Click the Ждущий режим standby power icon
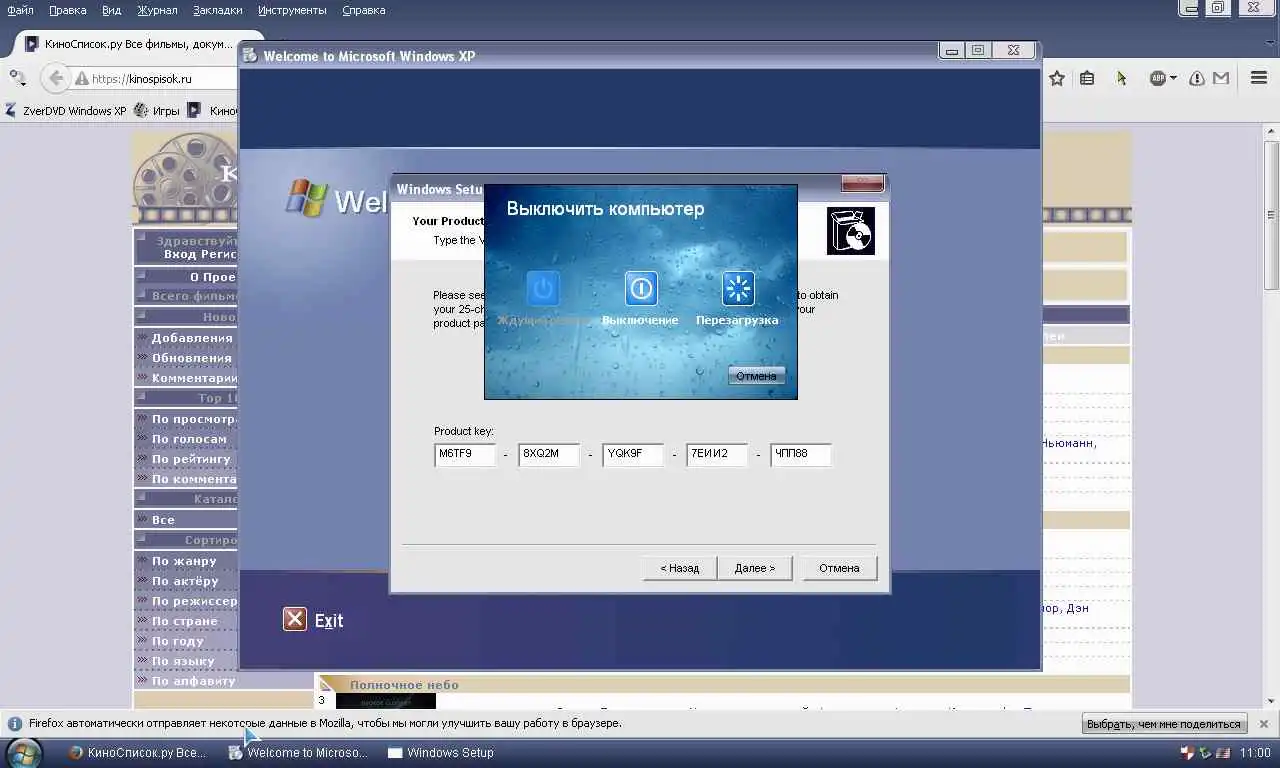1280x768 pixels. [543, 289]
